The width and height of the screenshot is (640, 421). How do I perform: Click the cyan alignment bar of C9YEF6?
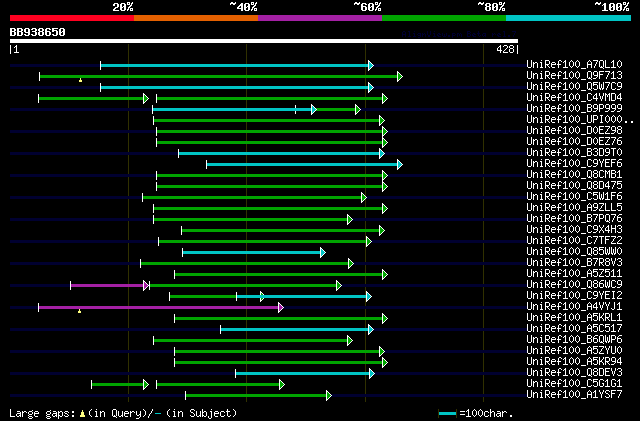304,165
